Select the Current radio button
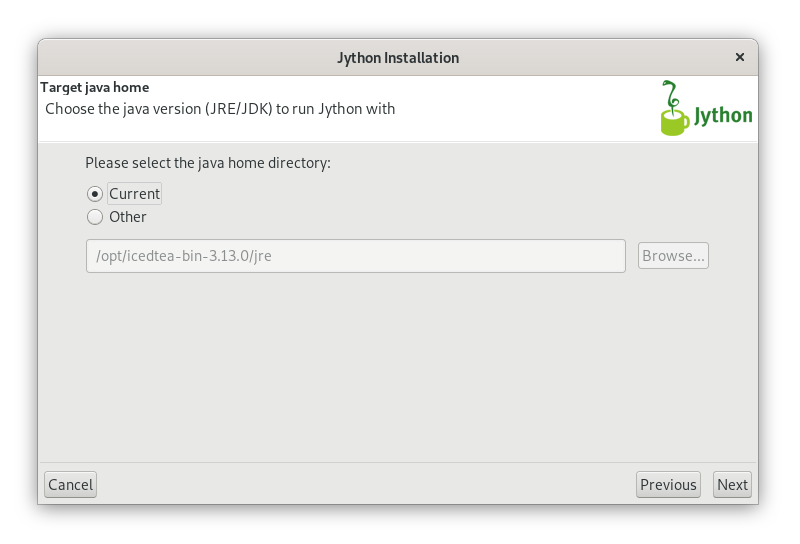Screen dimensions: 800x544 (x=95, y=194)
